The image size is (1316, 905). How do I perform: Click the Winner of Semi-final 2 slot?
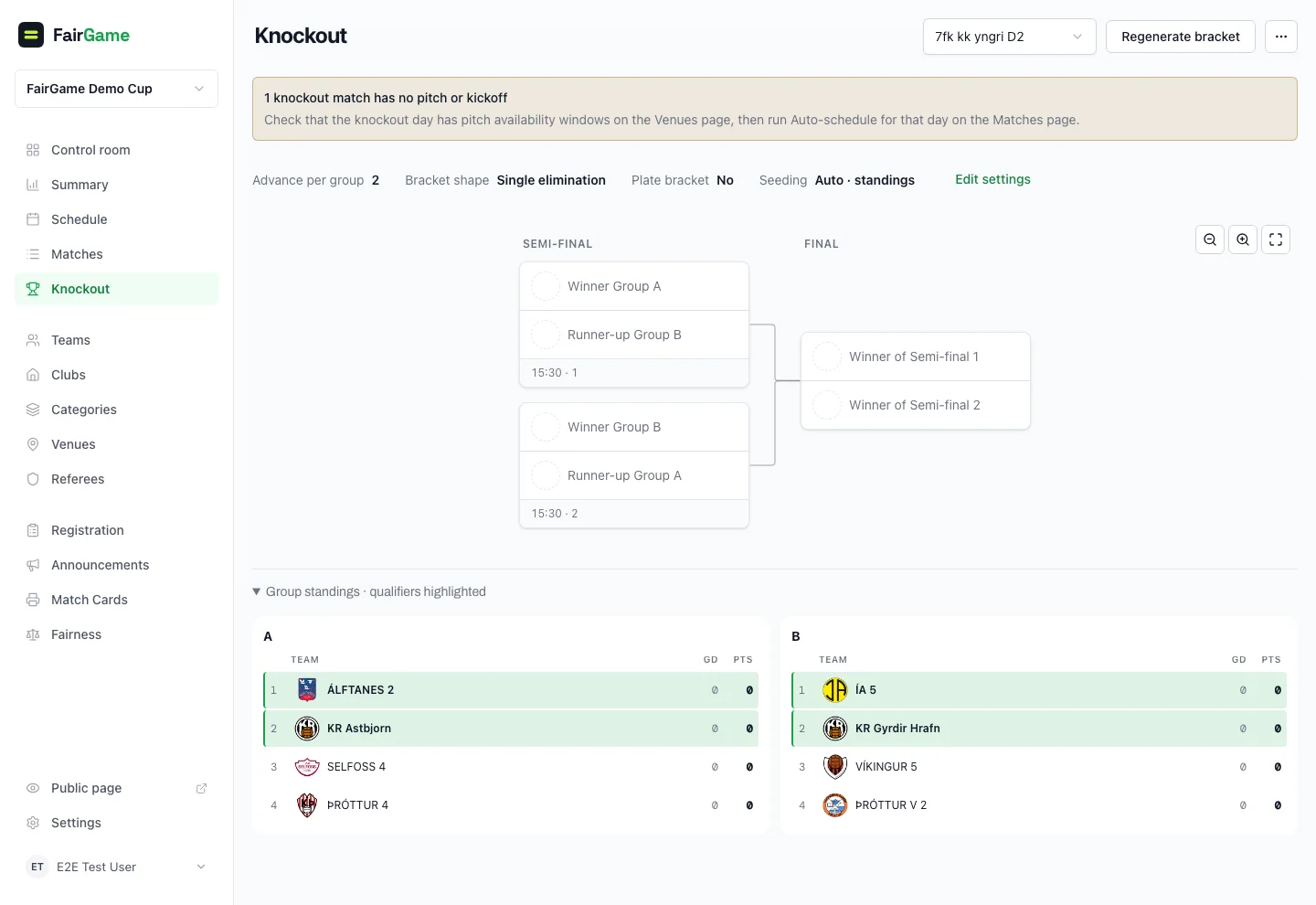click(916, 405)
